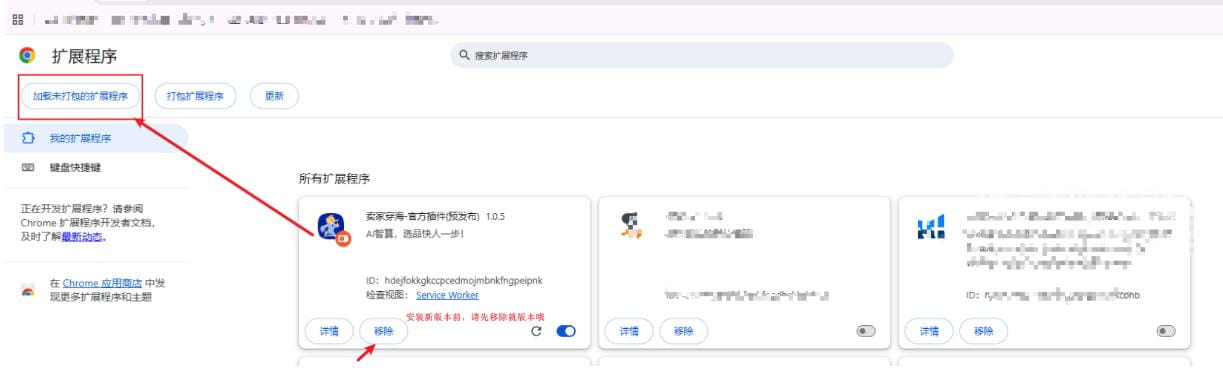Enable the third extension card toggle
Image resolution: width=1223 pixels, height=389 pixels.
click(x=1166, y=331)
